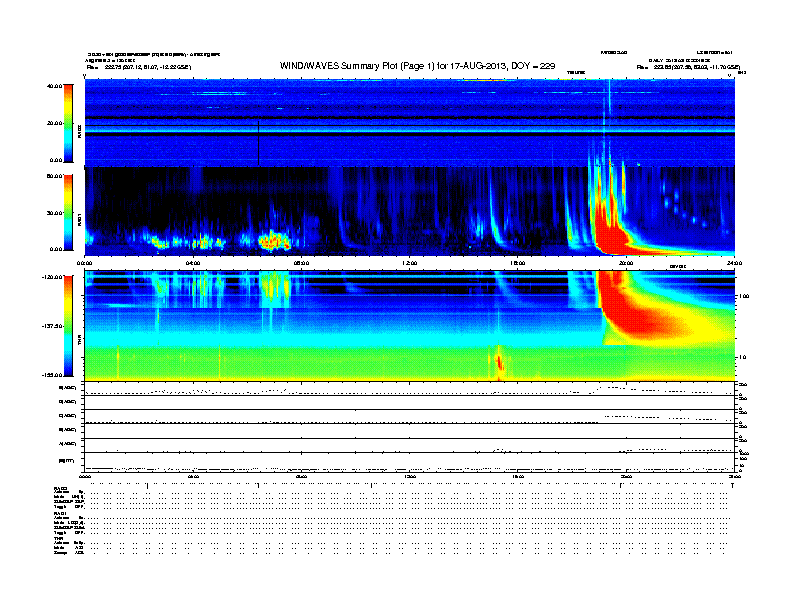
Task: Click the 30.00 color bar label
Action: point(54,213)
